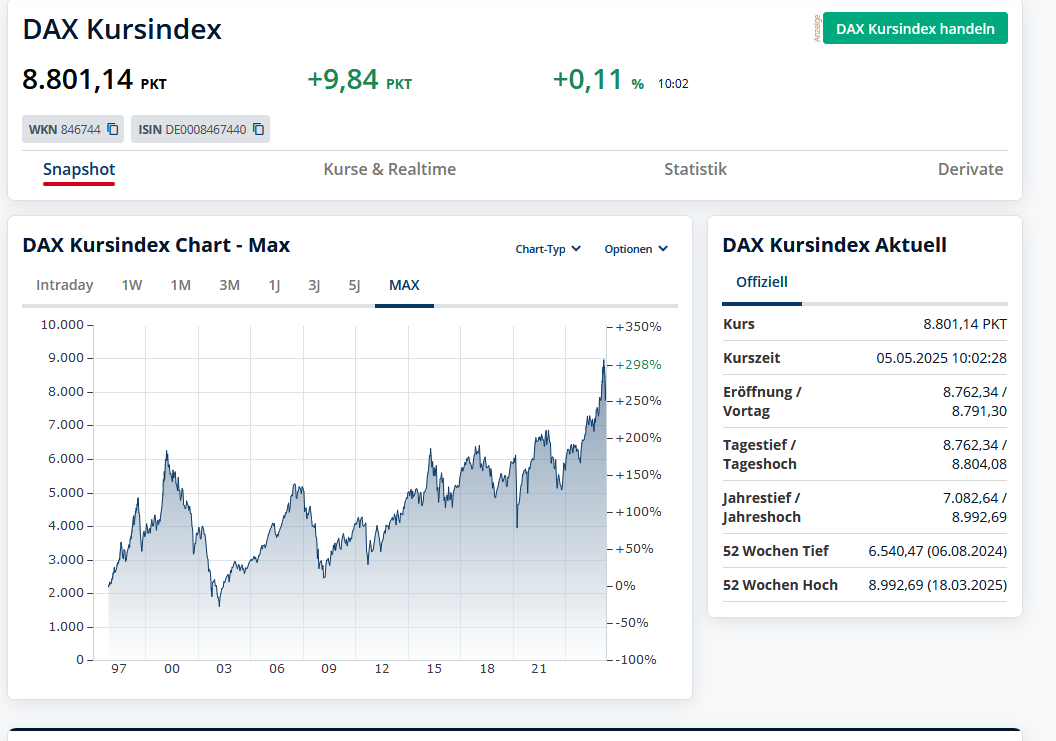Viewport: 1056px width, 741px height.
Task: Click the chart peak near 9.000
Action: (604, 362)
